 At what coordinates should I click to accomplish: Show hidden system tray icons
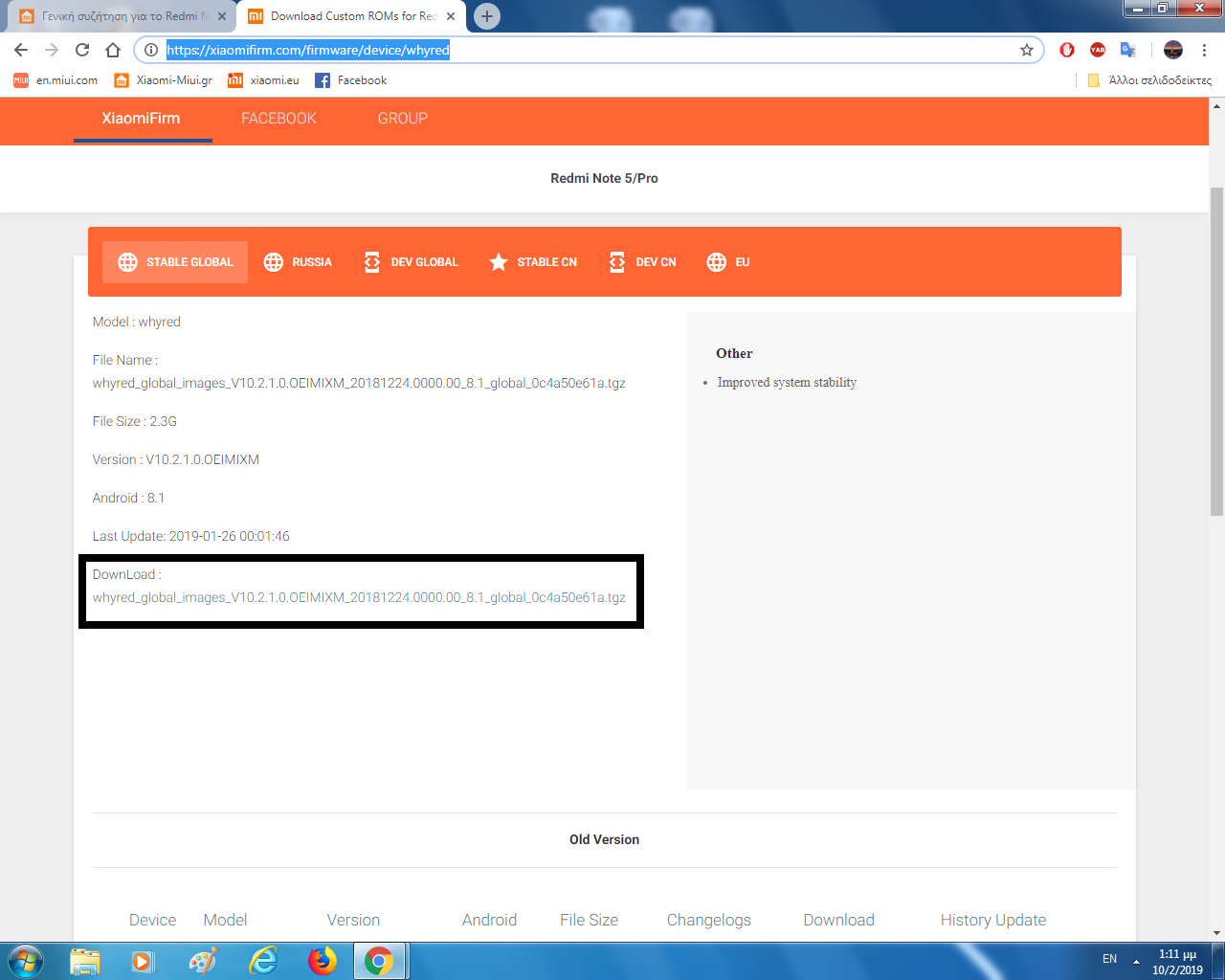tap(1136, 961)
